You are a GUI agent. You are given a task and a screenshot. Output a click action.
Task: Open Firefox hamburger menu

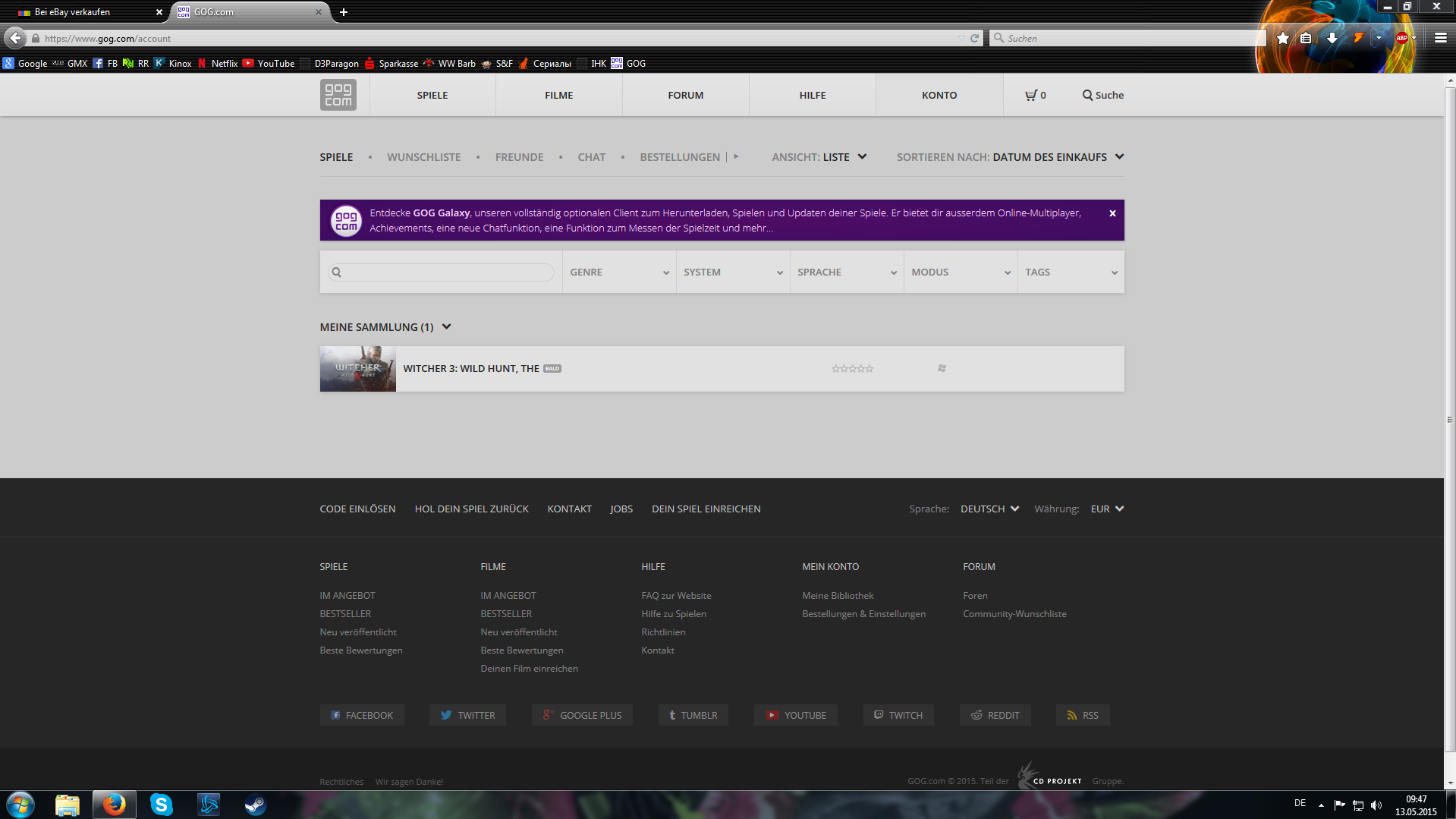[1440, 38]
